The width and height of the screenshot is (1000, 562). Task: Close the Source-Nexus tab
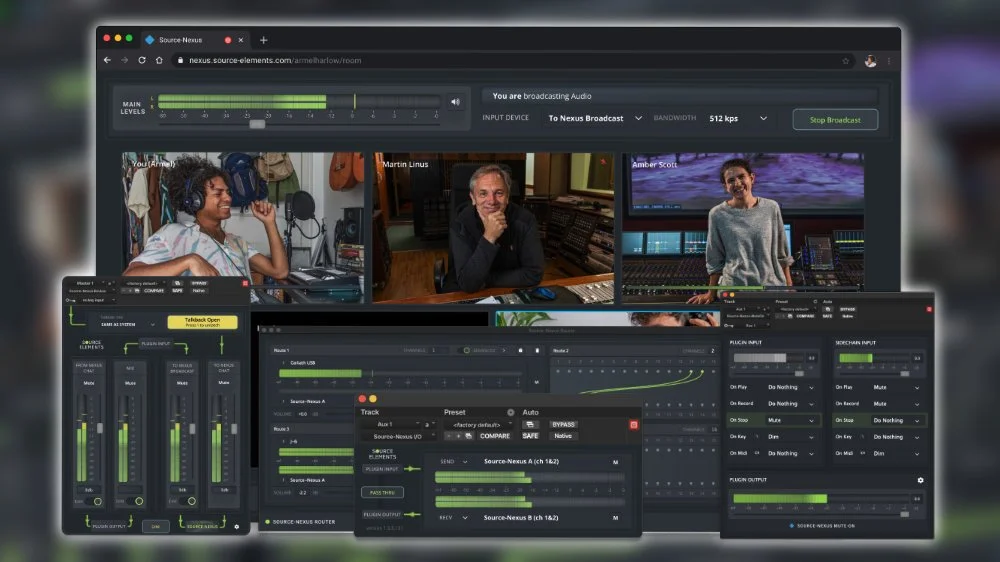pyautogui.click(x=240, y=40)
